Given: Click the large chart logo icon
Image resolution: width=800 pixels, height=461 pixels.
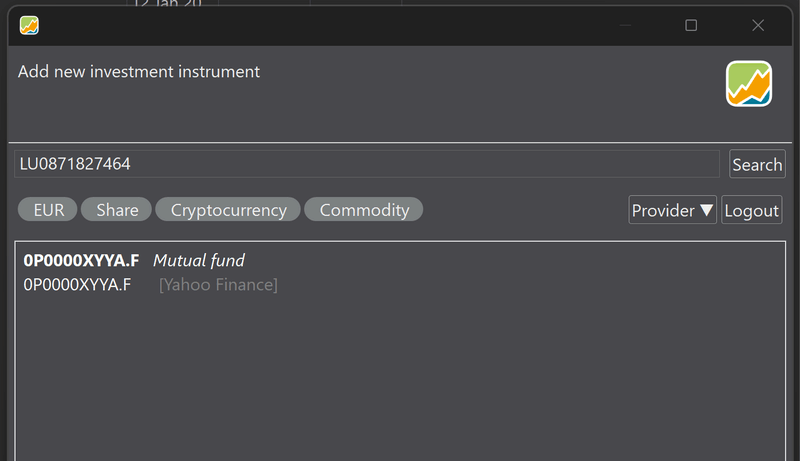Looking at the screenshot, I should click(x=749, y=84).
